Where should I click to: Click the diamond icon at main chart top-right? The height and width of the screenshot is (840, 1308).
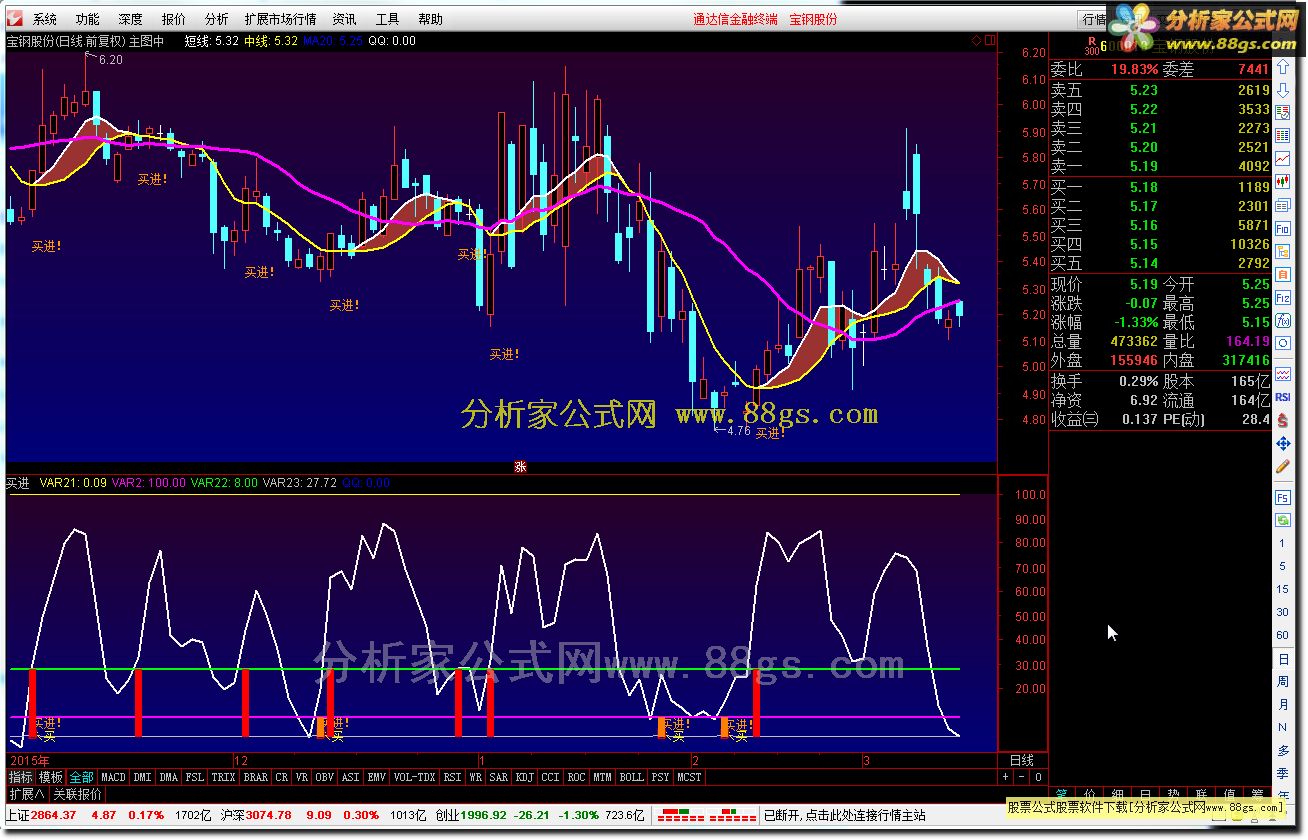(977, 40)
